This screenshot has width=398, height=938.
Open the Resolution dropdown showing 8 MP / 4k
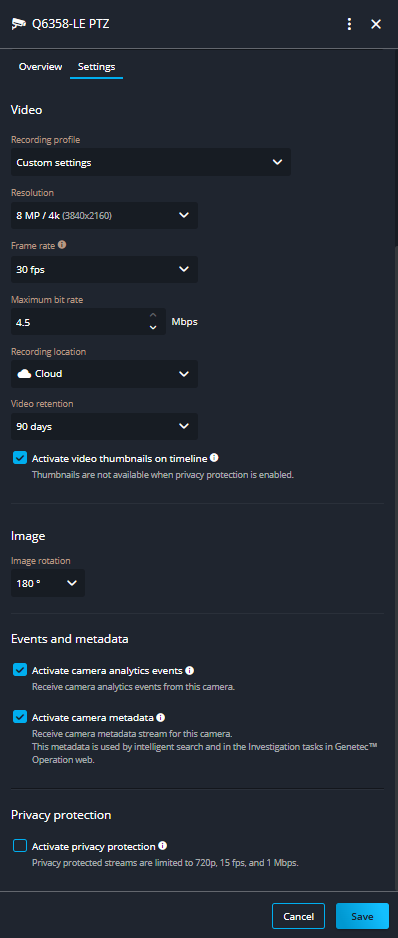pos(104,215)
